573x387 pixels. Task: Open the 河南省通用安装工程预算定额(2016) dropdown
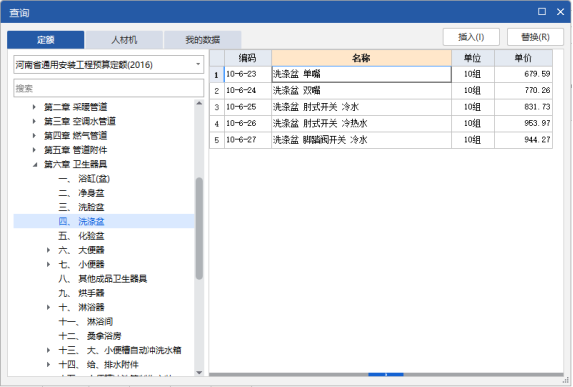click(109, 65)
